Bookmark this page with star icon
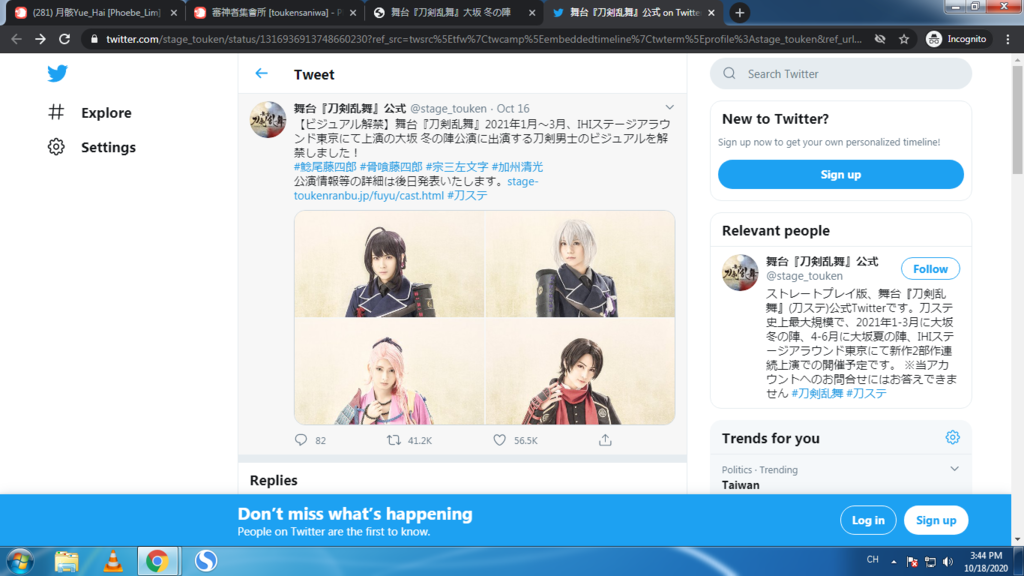This screenshot has height=576, width=1024. (x=904, y=39)
